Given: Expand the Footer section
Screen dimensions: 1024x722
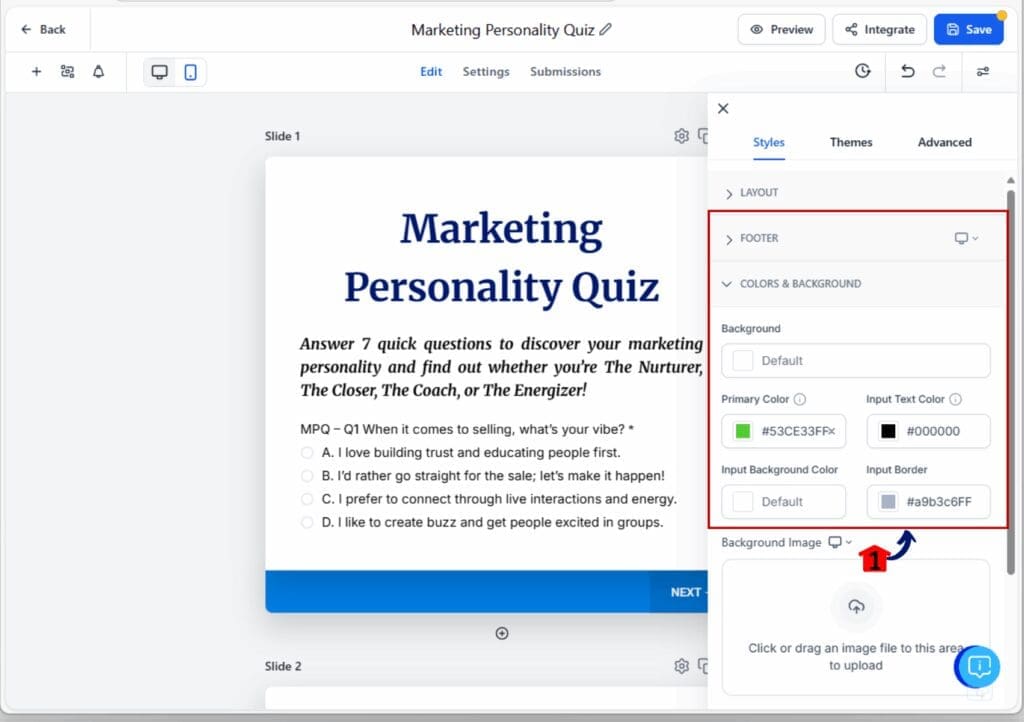Looking at the screenshot, I should pos(759,239).
